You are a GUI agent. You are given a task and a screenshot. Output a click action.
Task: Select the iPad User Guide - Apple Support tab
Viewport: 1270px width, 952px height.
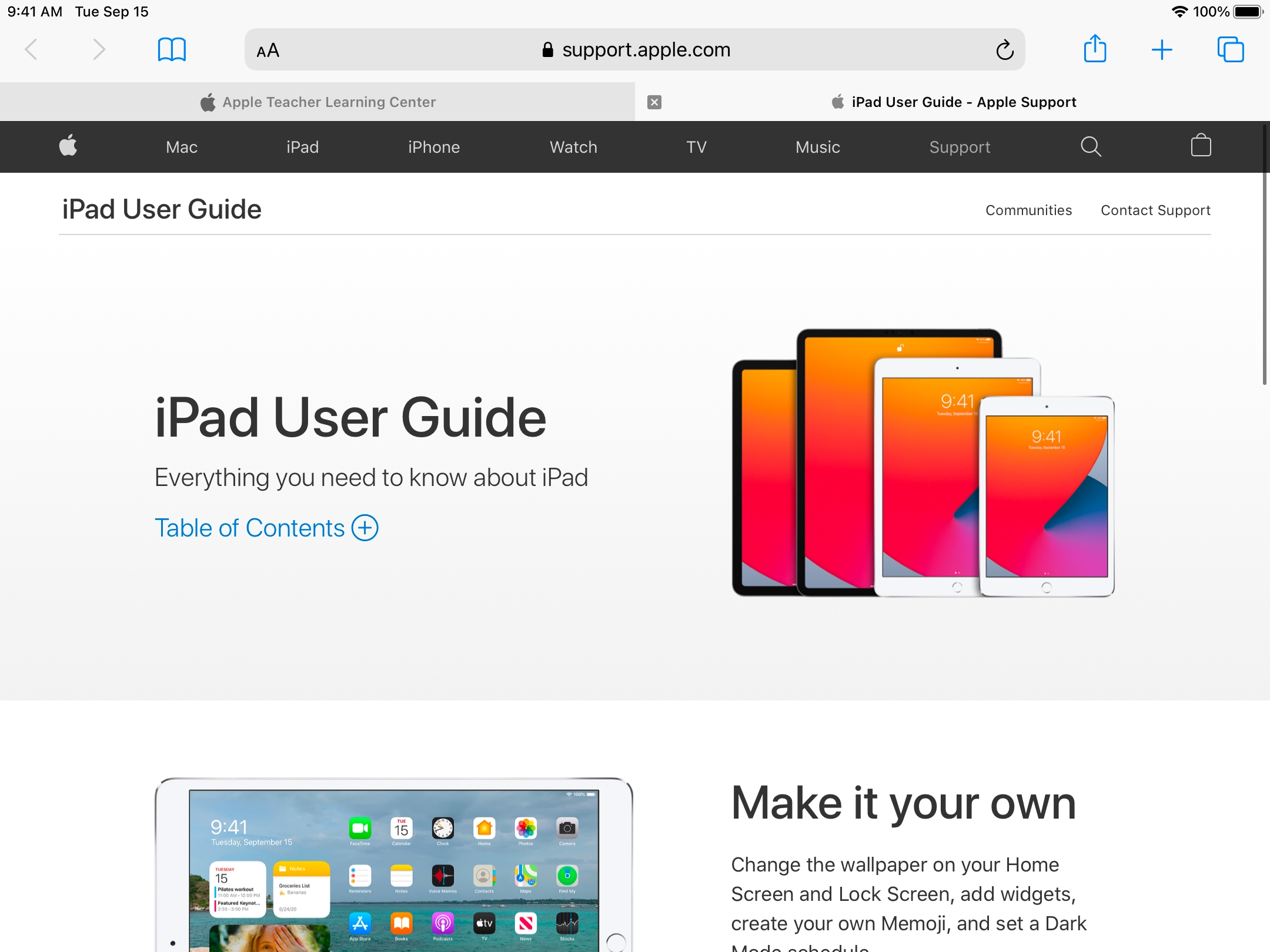952,102
